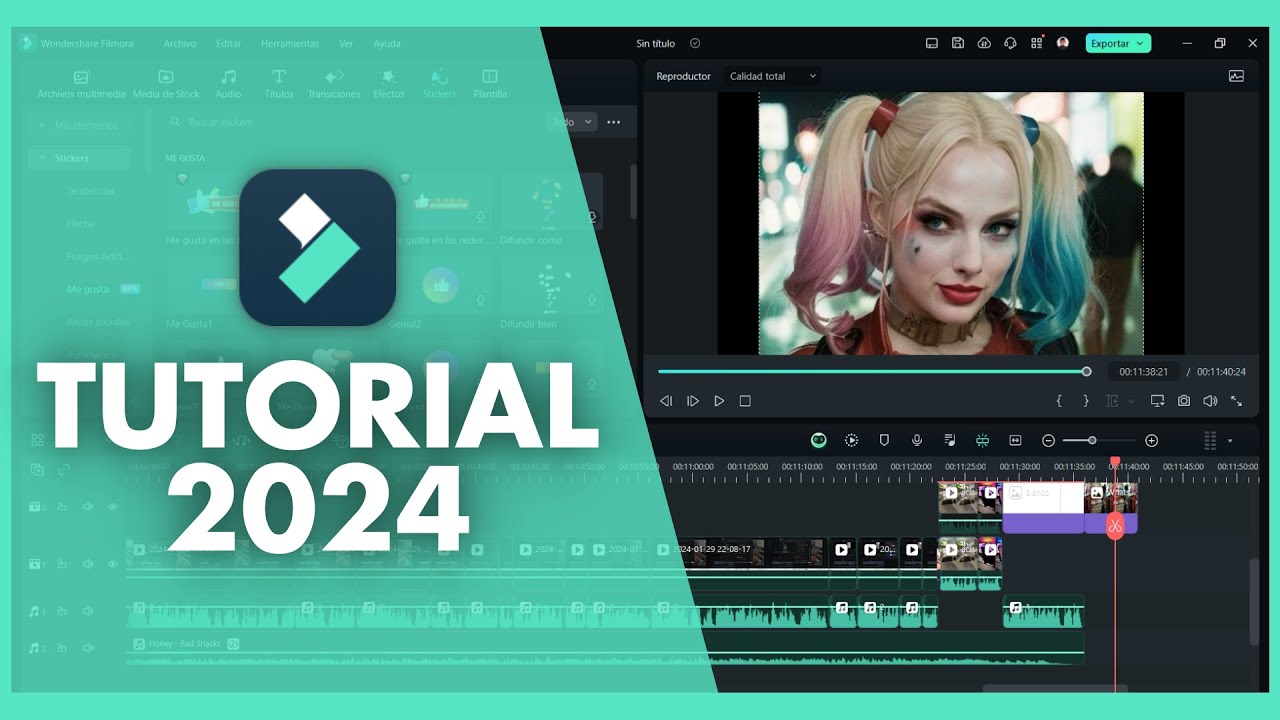The image size is (1280, 720).
Task: Click the voiceover microphone icon
Action: (x=917, y=440)
